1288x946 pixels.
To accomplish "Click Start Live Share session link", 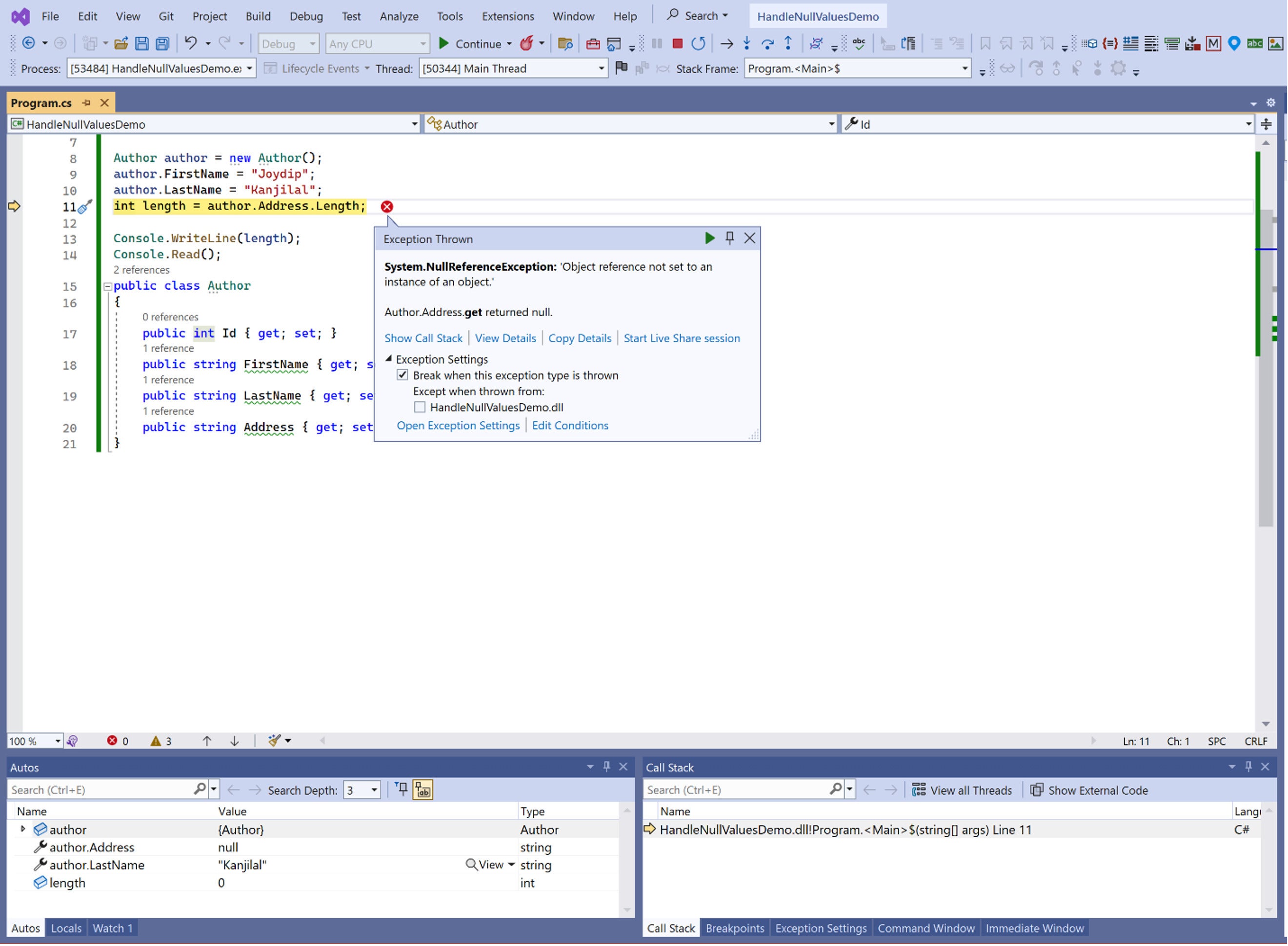I will point(682,338).
